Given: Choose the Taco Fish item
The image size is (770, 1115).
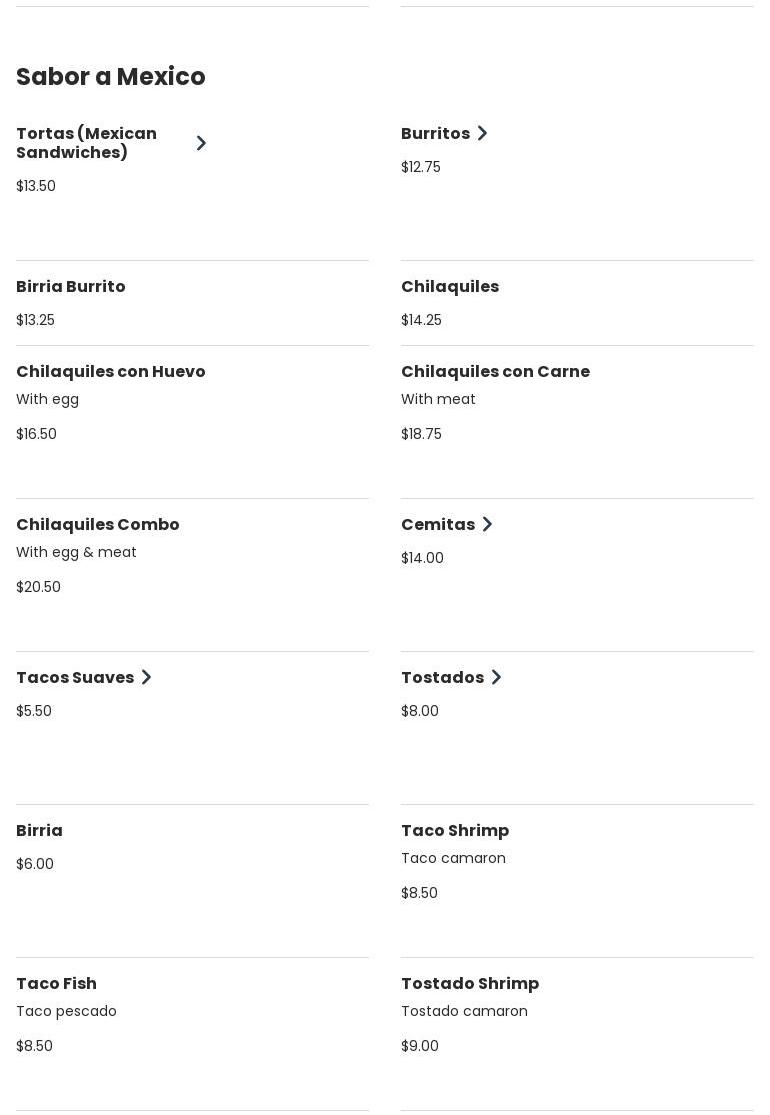Looking at the screenshot, I should pyautogui.click(x=192, y=1034).
